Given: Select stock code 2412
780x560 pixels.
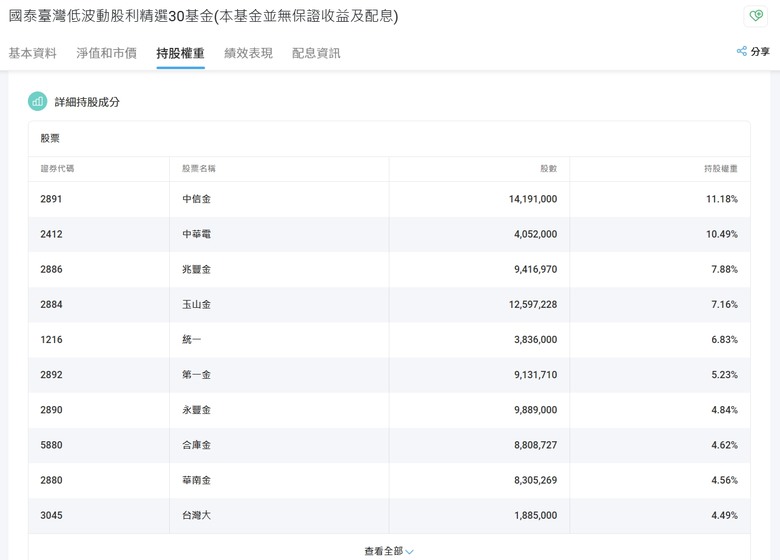Looking at the screenshot, I should coord(51,234).
